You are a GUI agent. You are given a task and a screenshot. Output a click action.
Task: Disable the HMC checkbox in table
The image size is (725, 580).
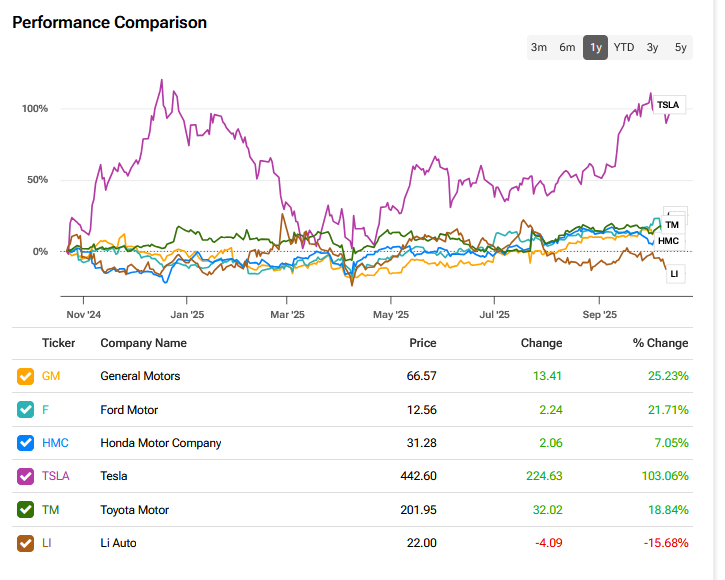(x=25, y=443)
